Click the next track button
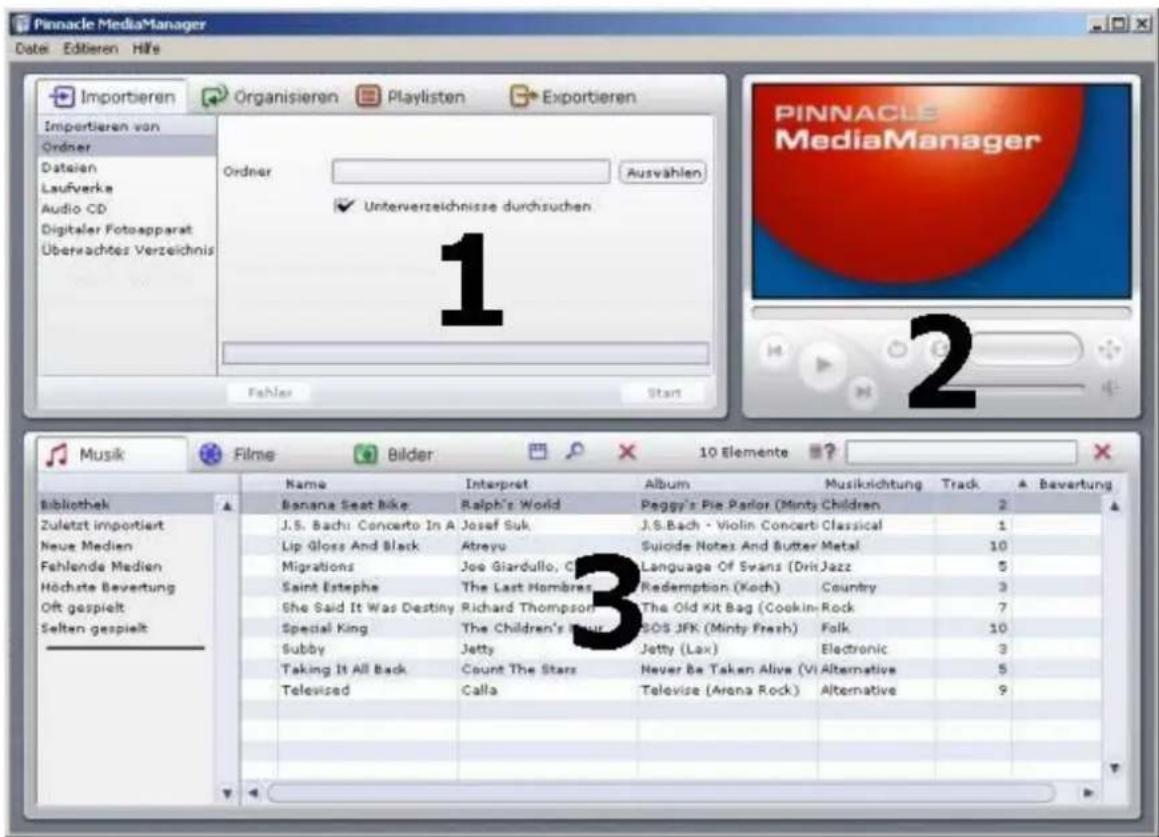Image resolution: width=1159 pixels, height=837 pixels. (x=863, y=390)
